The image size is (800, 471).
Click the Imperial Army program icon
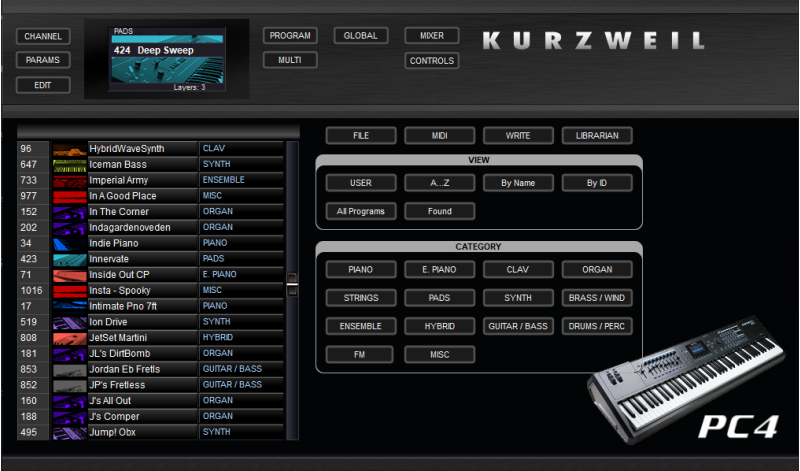[x=69, y=180]
